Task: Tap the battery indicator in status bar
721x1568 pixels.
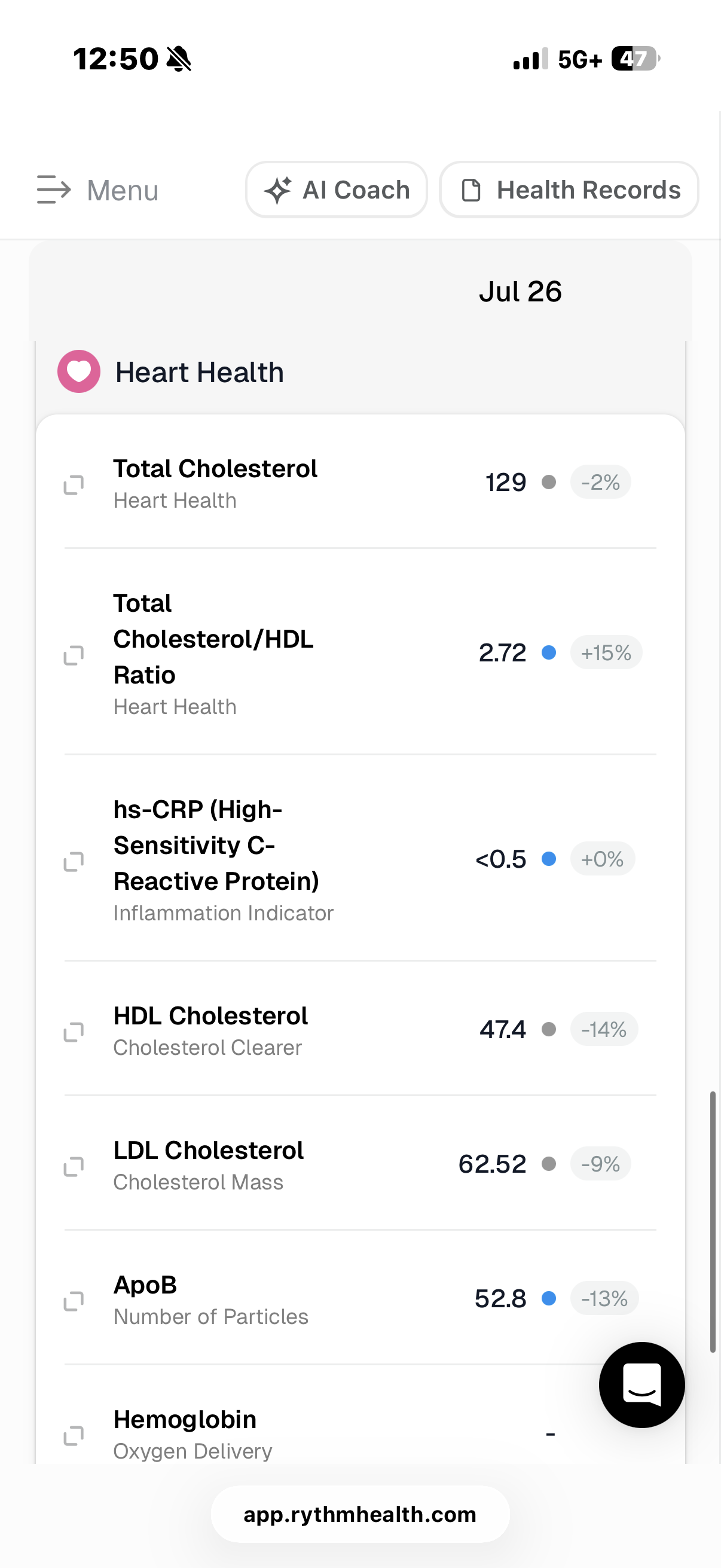Action: pyautogui.click(x=636, y=59)
